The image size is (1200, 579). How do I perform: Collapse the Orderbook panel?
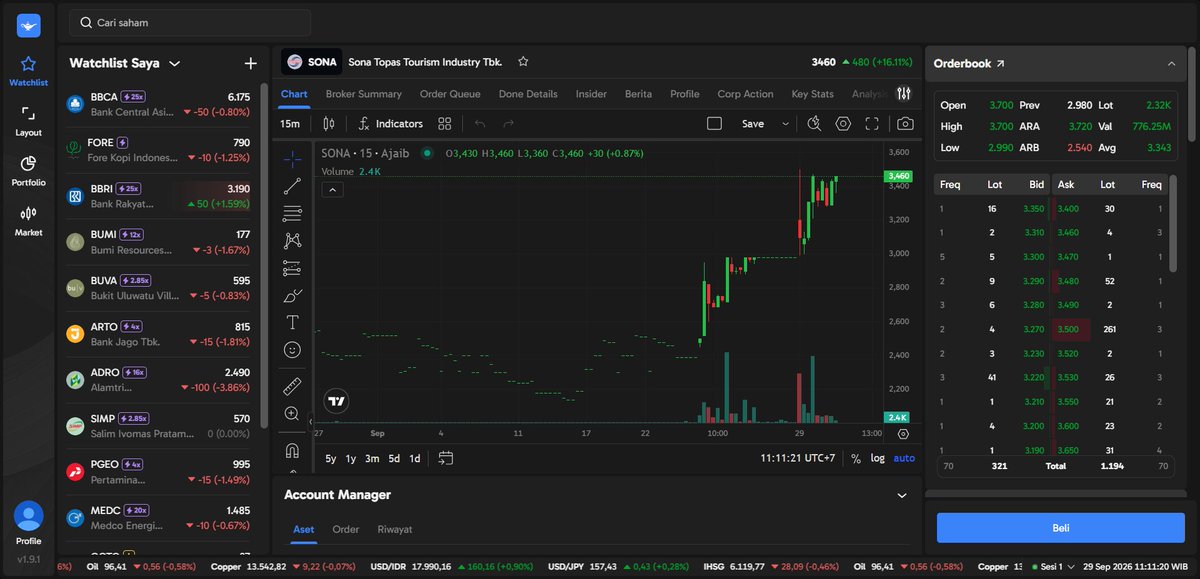click(x=1171, y=64)
